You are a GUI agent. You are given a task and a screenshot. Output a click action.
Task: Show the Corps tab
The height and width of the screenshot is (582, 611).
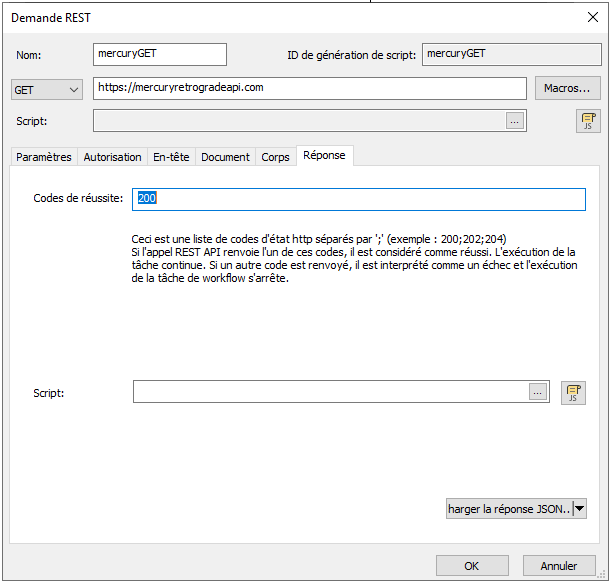tap(275, 157)
